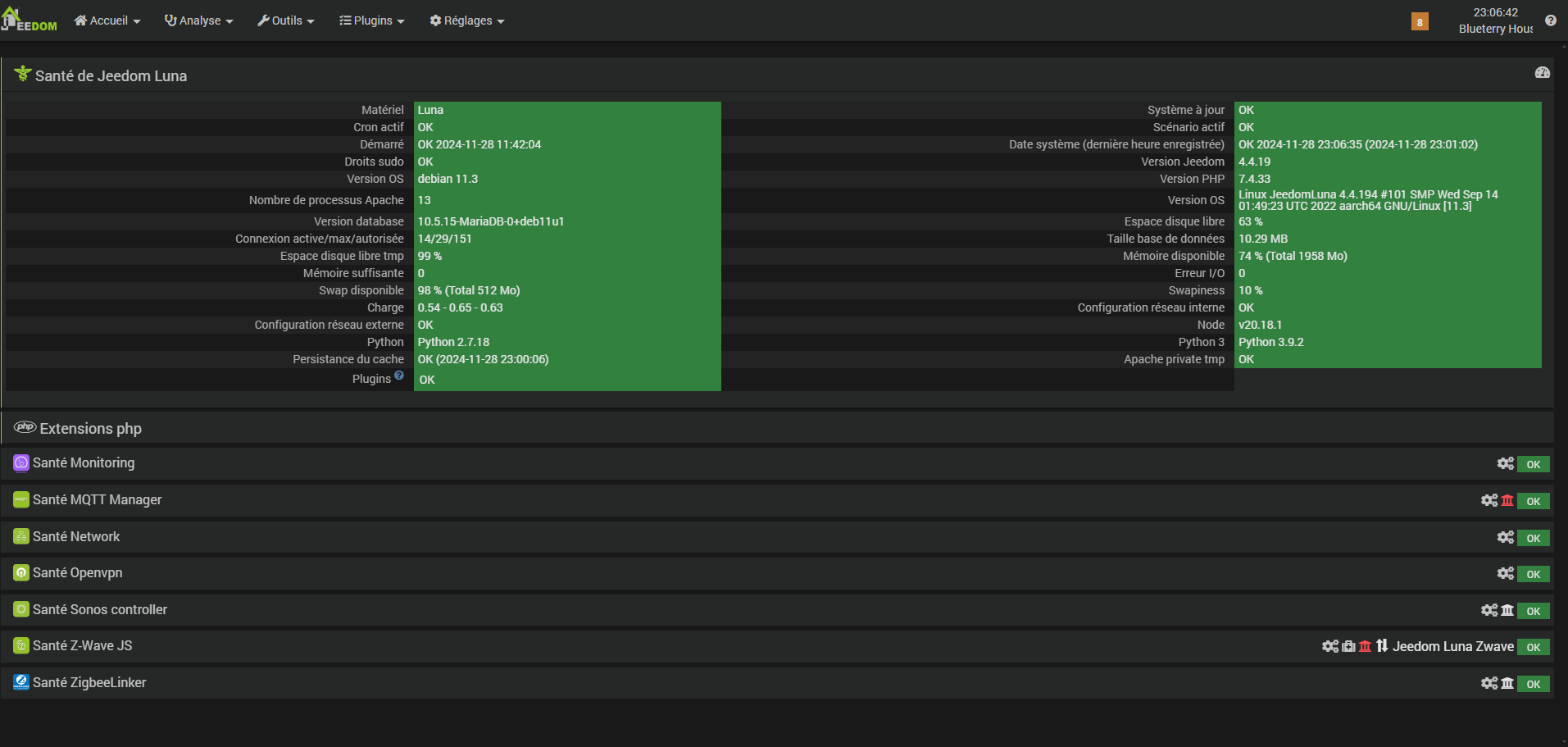Click the Swapiness value 10 %
Image resolution: width=1568 pixels, height=747 pixels.
(1250, 290)
